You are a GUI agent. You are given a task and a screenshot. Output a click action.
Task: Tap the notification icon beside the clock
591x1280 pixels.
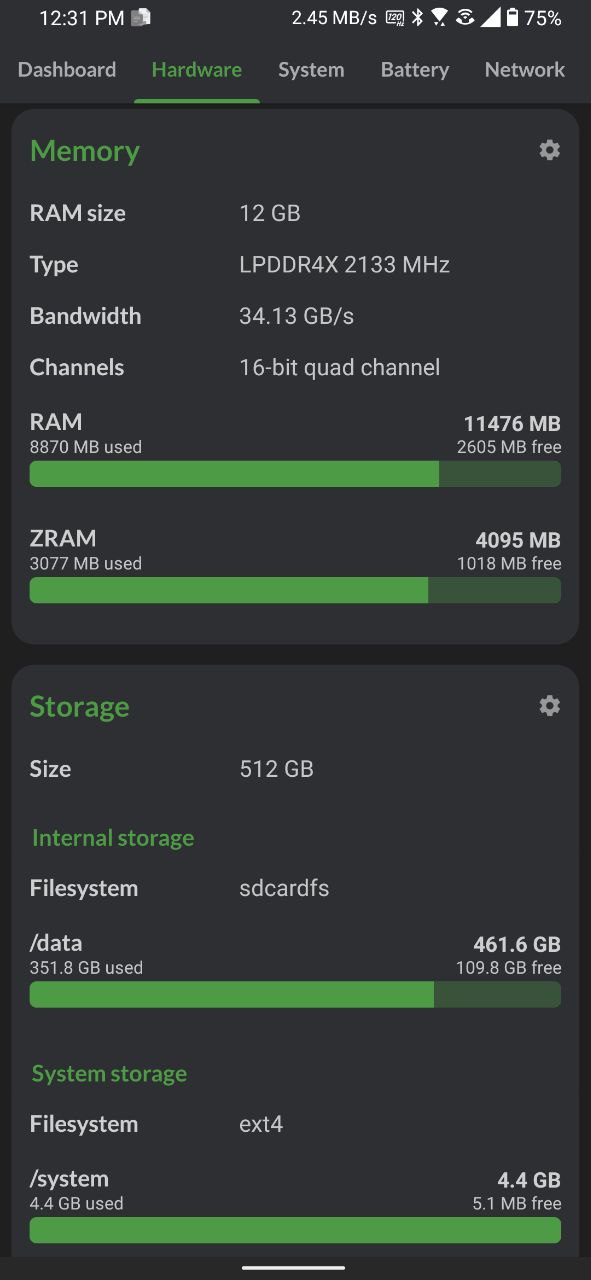pyautogui.click(x=141, y=17)
